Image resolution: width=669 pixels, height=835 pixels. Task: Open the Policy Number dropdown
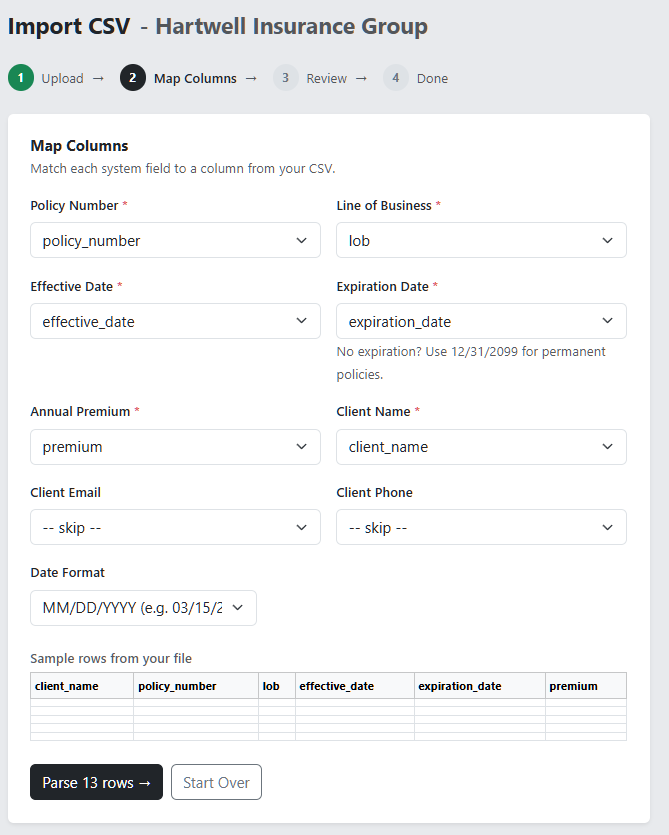(x=175, y=240)
